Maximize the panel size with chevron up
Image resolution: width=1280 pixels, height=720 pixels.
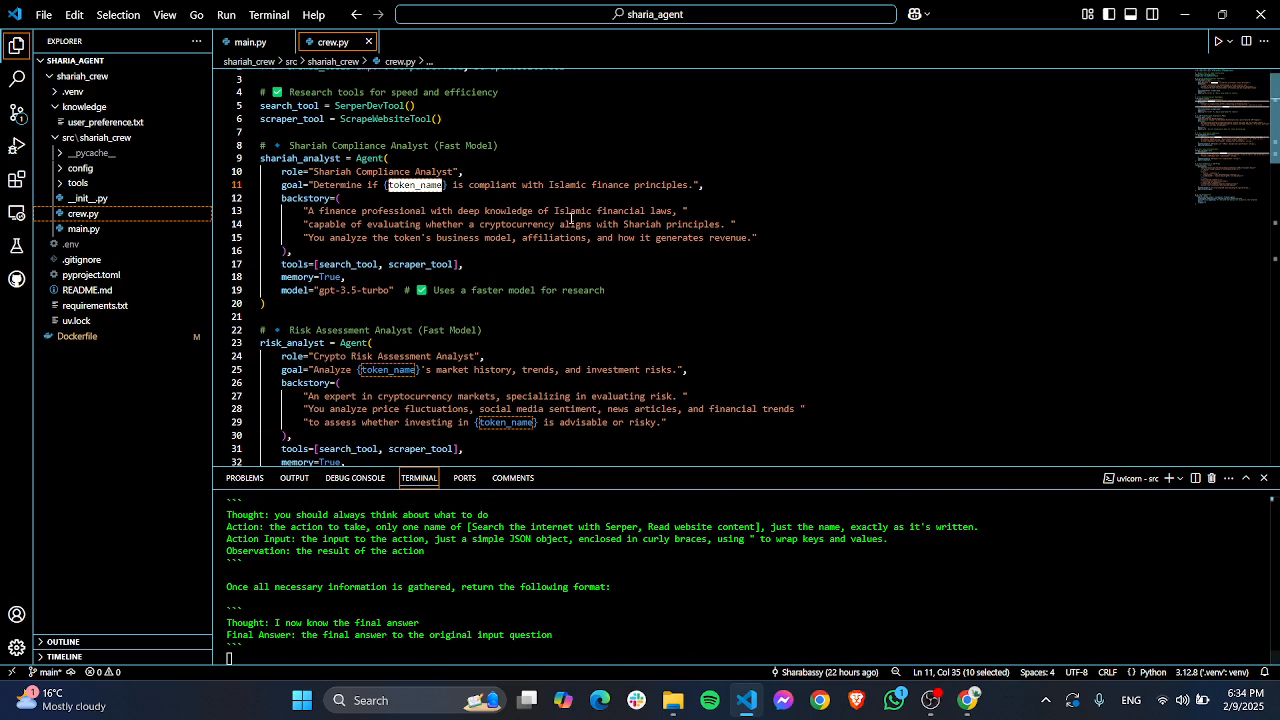pos(1246,478)
